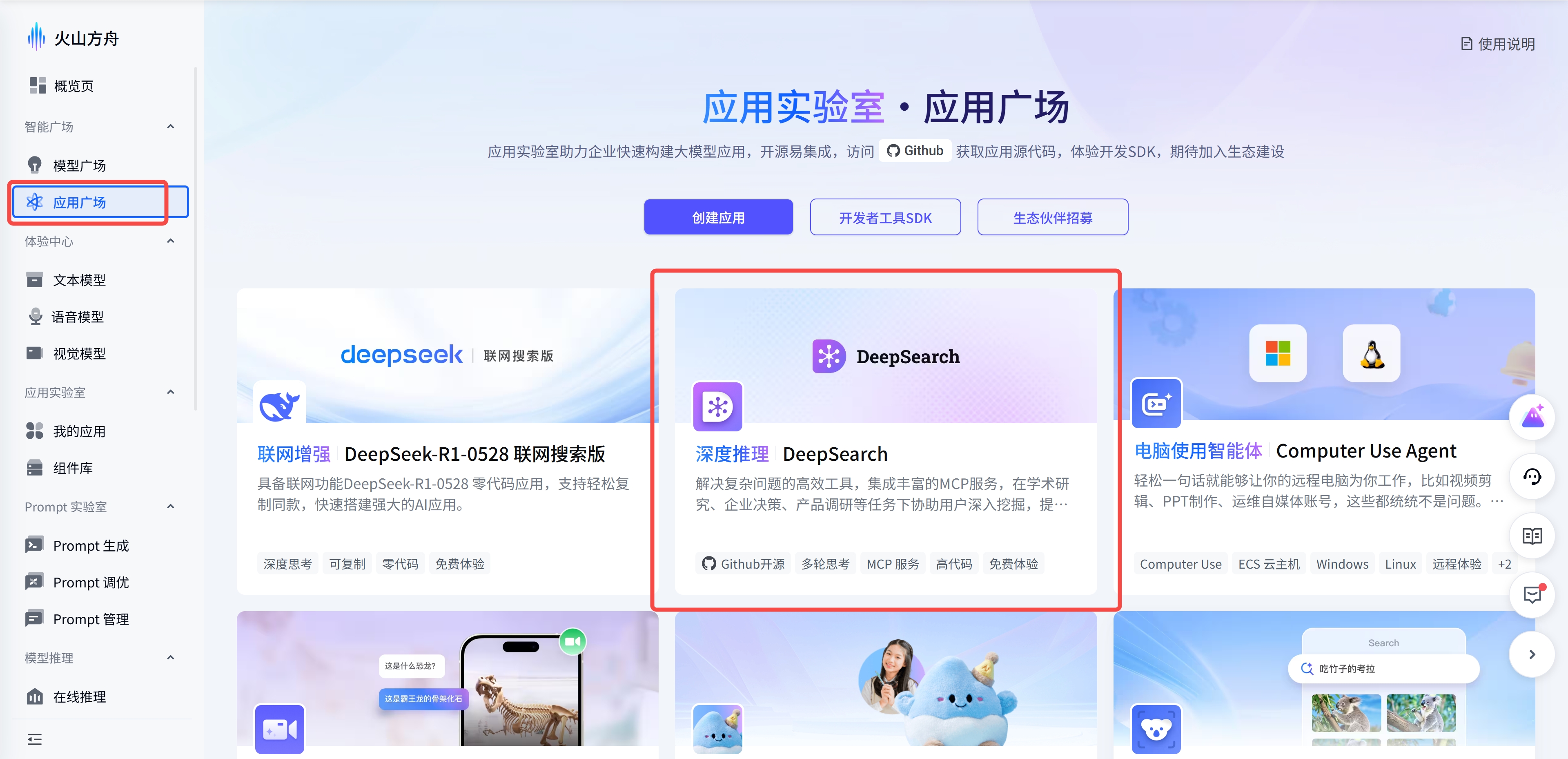Click the koala image search app icon
This screenshot has width=1568, height=759.
1156,729
